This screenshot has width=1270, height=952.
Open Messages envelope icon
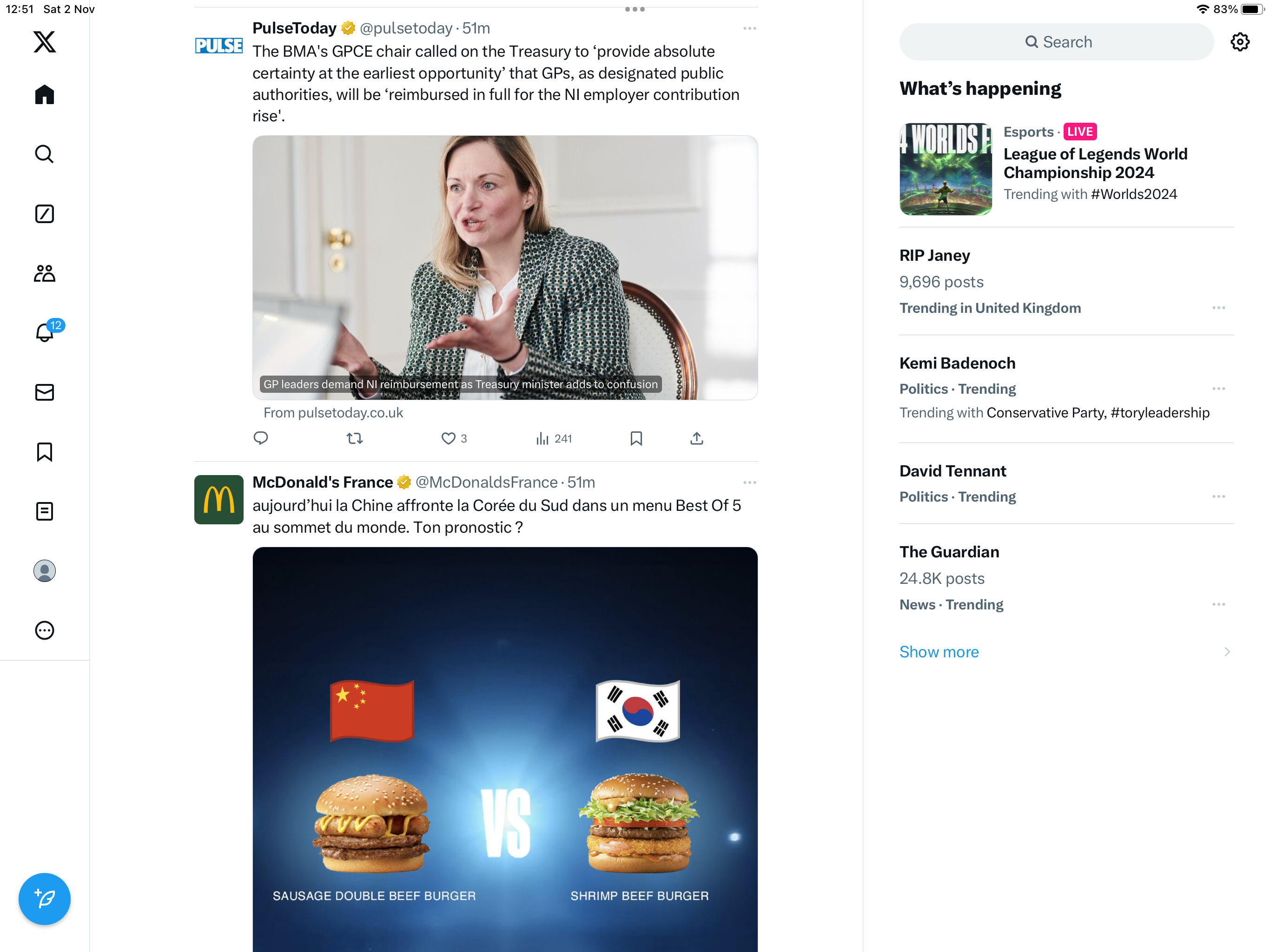pyautogui.click(x=44, y=392)
